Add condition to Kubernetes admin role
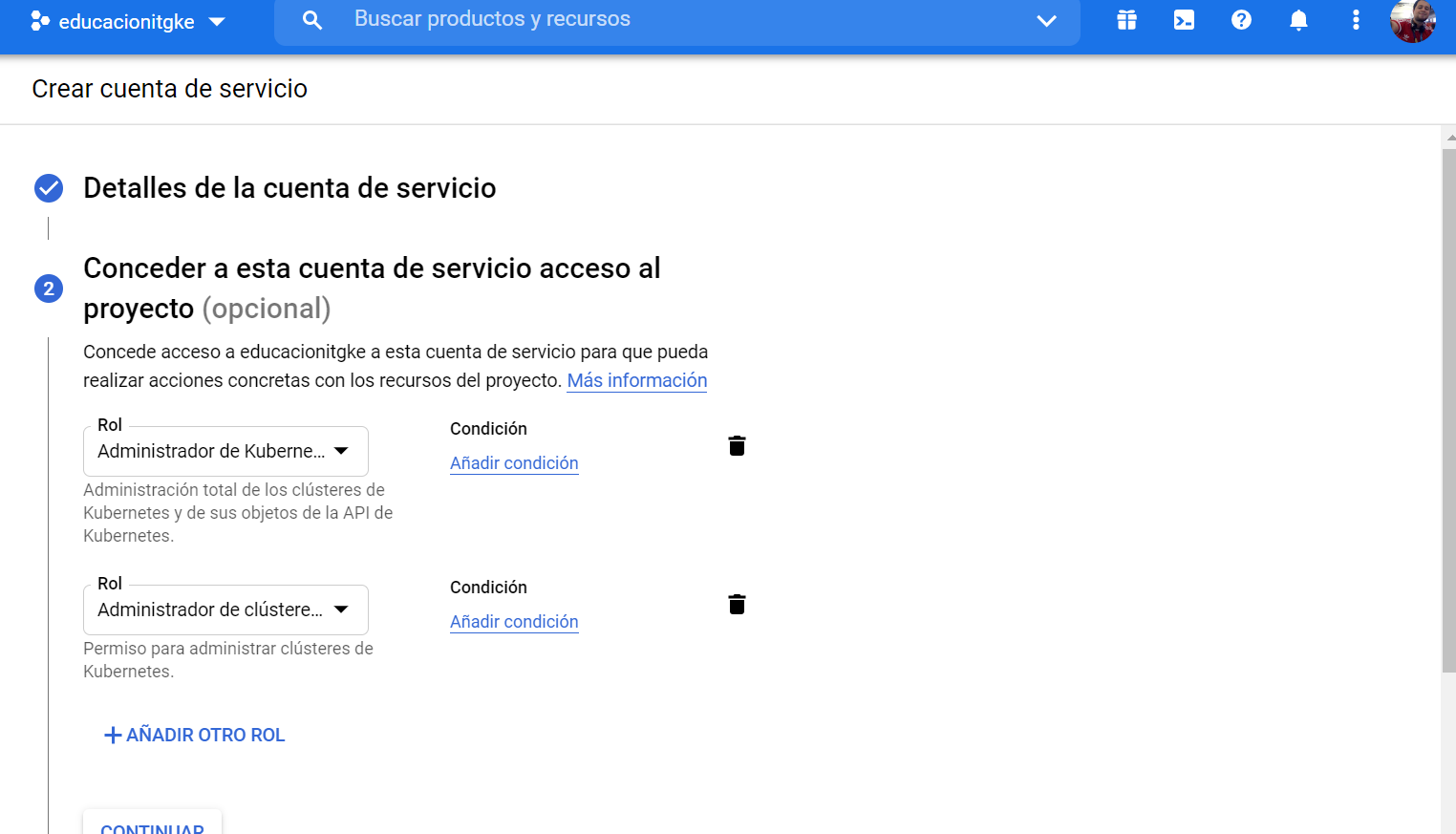This screenshot has width=1456, height=834. 514,463
